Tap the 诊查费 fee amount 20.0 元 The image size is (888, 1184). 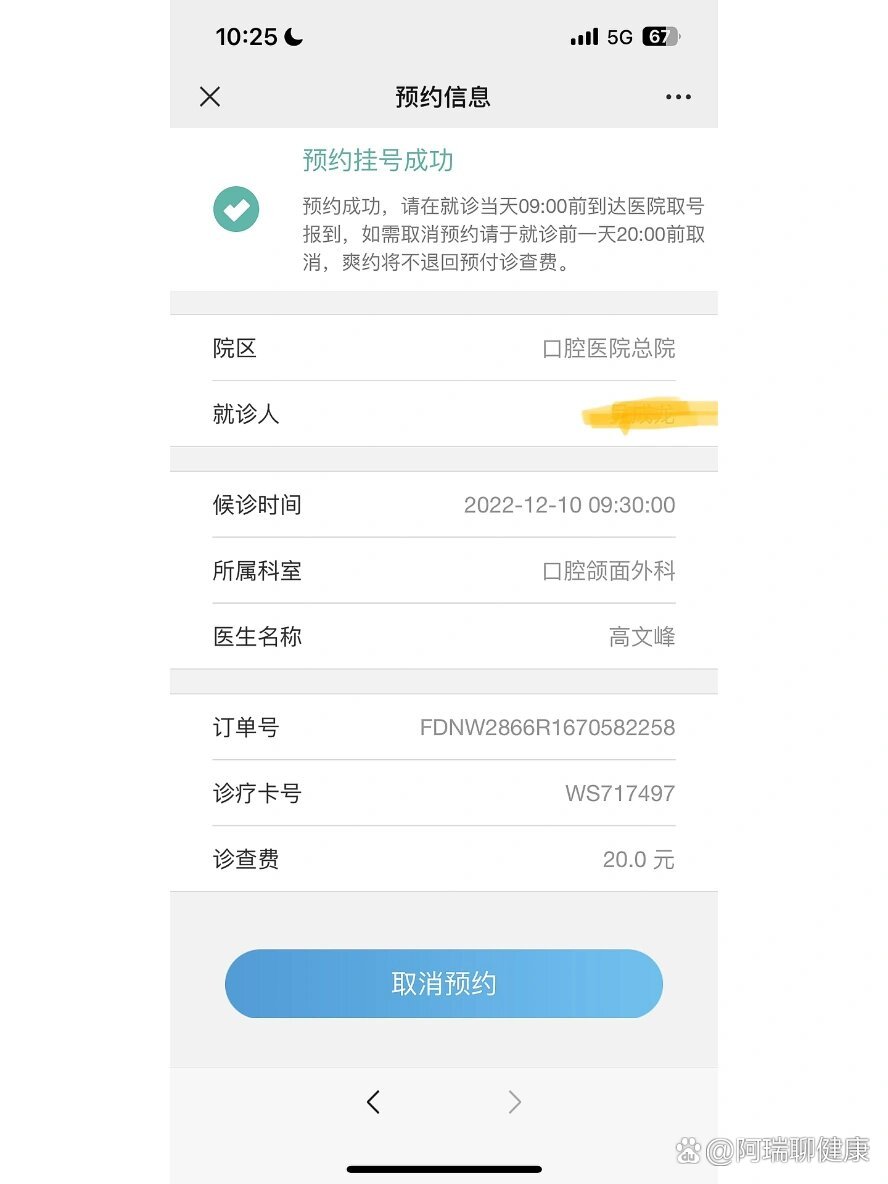[x=638, y=859]
